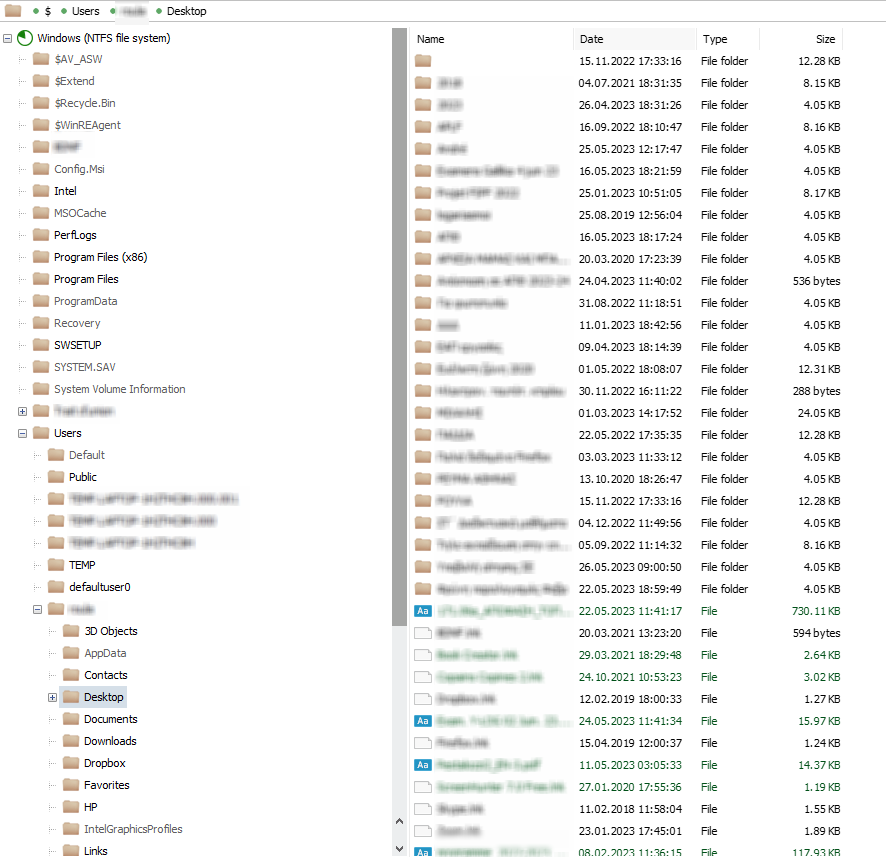Select the Contacts tree item

tap(106, 675)
